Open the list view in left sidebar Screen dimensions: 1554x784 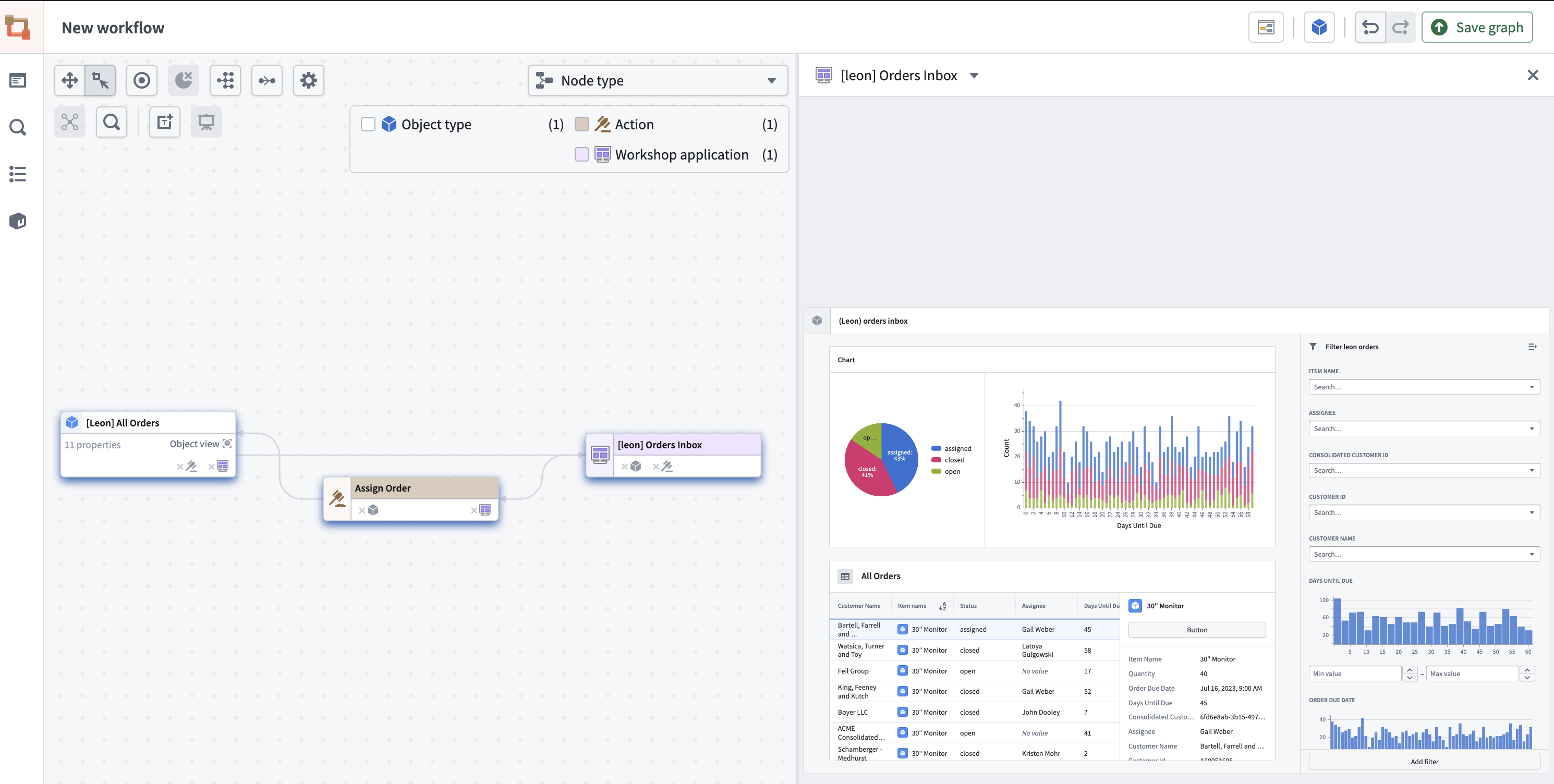[x=18, y=174]
